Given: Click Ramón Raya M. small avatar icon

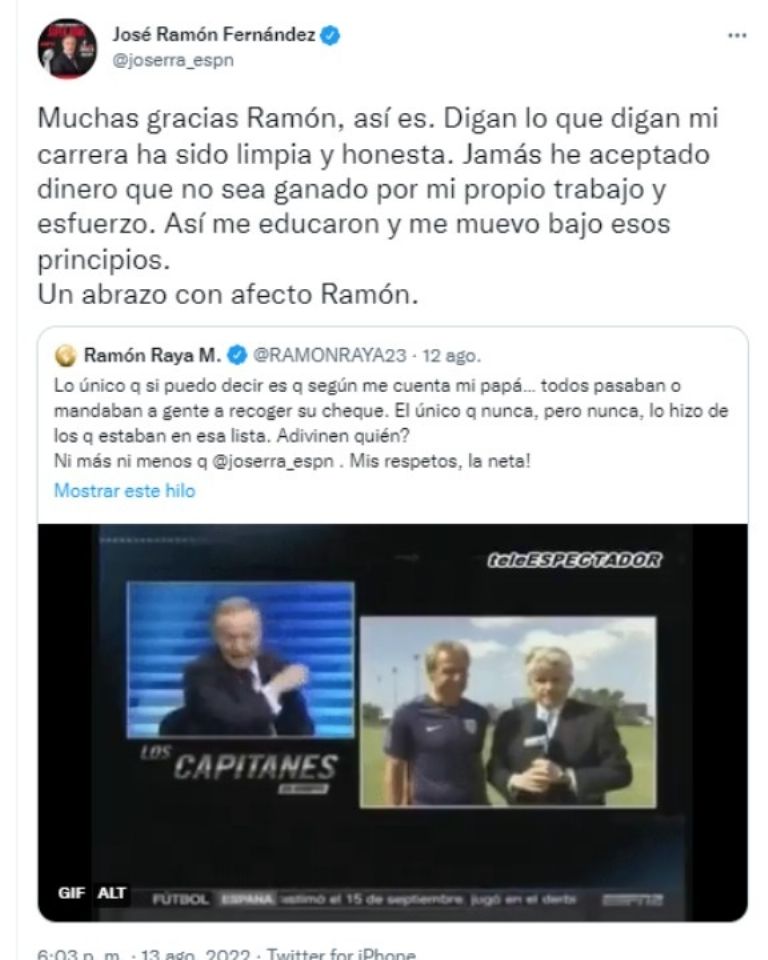Looking at the screenshot, I should click(66, 355).
